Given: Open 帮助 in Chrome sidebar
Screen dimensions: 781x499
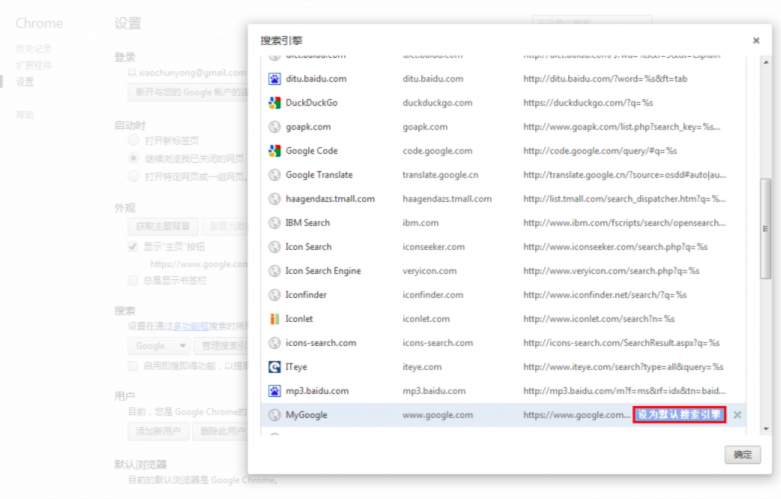Looking at the screenshot, I should click(25, 115).
